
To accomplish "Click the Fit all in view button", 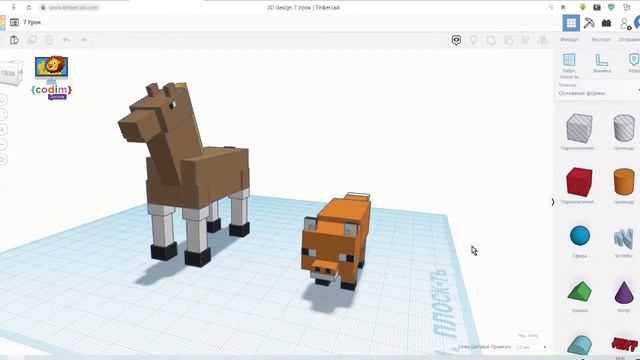I will pyautogui.click(x=2, y=115).
